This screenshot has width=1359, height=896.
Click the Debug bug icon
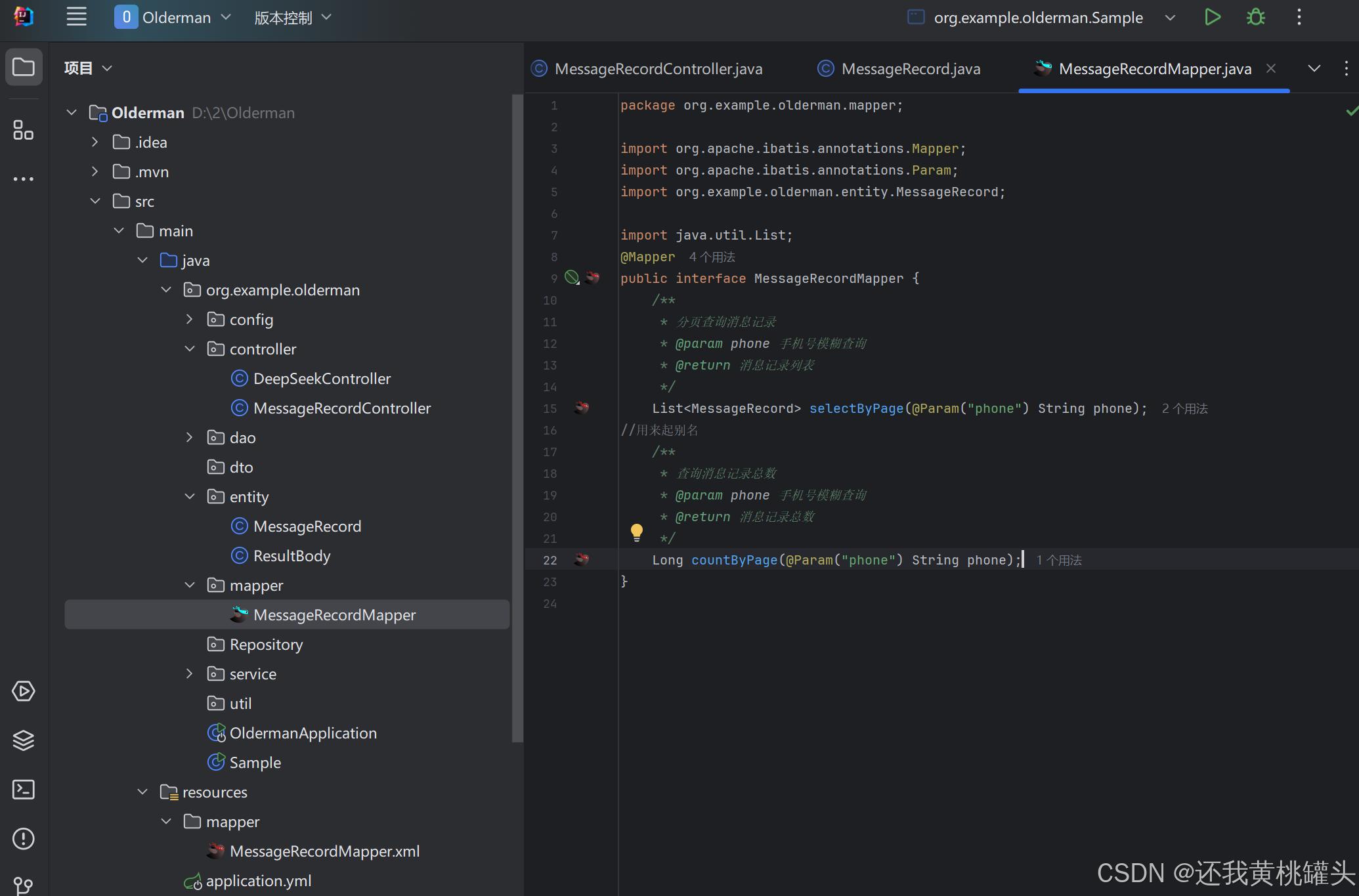tap(1255, 18)
